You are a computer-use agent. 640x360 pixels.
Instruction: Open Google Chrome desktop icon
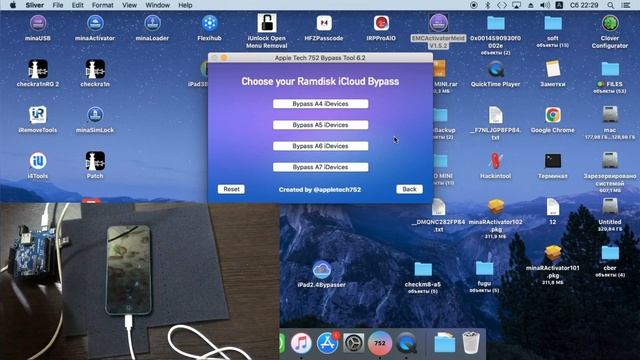553,115
